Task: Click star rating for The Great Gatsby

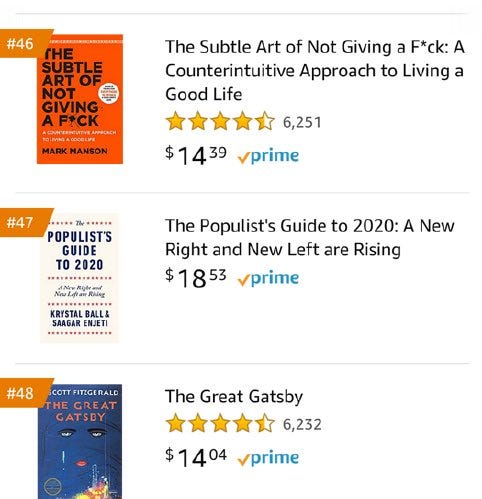Action: [220, 423]
